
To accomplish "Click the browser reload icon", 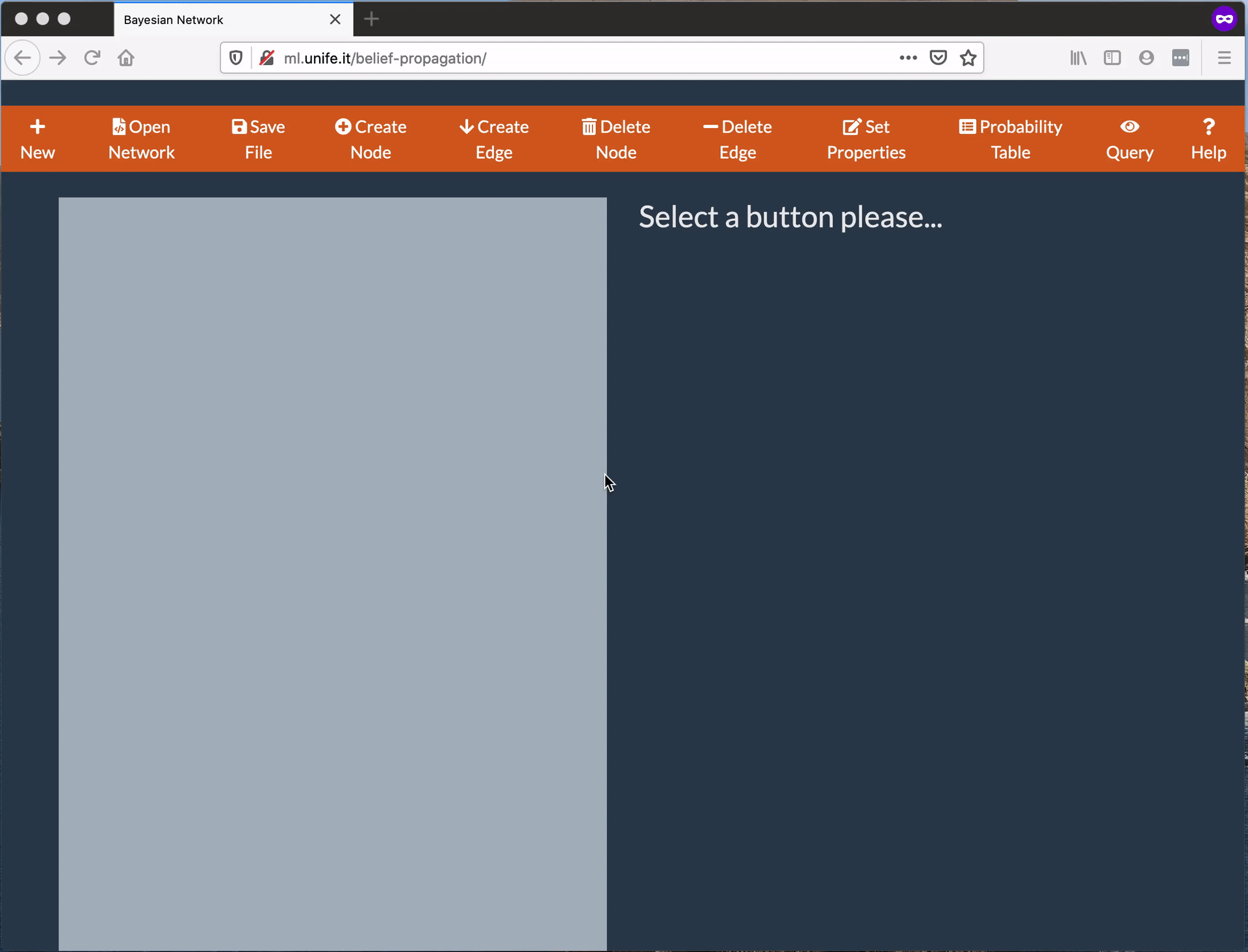I will click(x=92, y=58).
